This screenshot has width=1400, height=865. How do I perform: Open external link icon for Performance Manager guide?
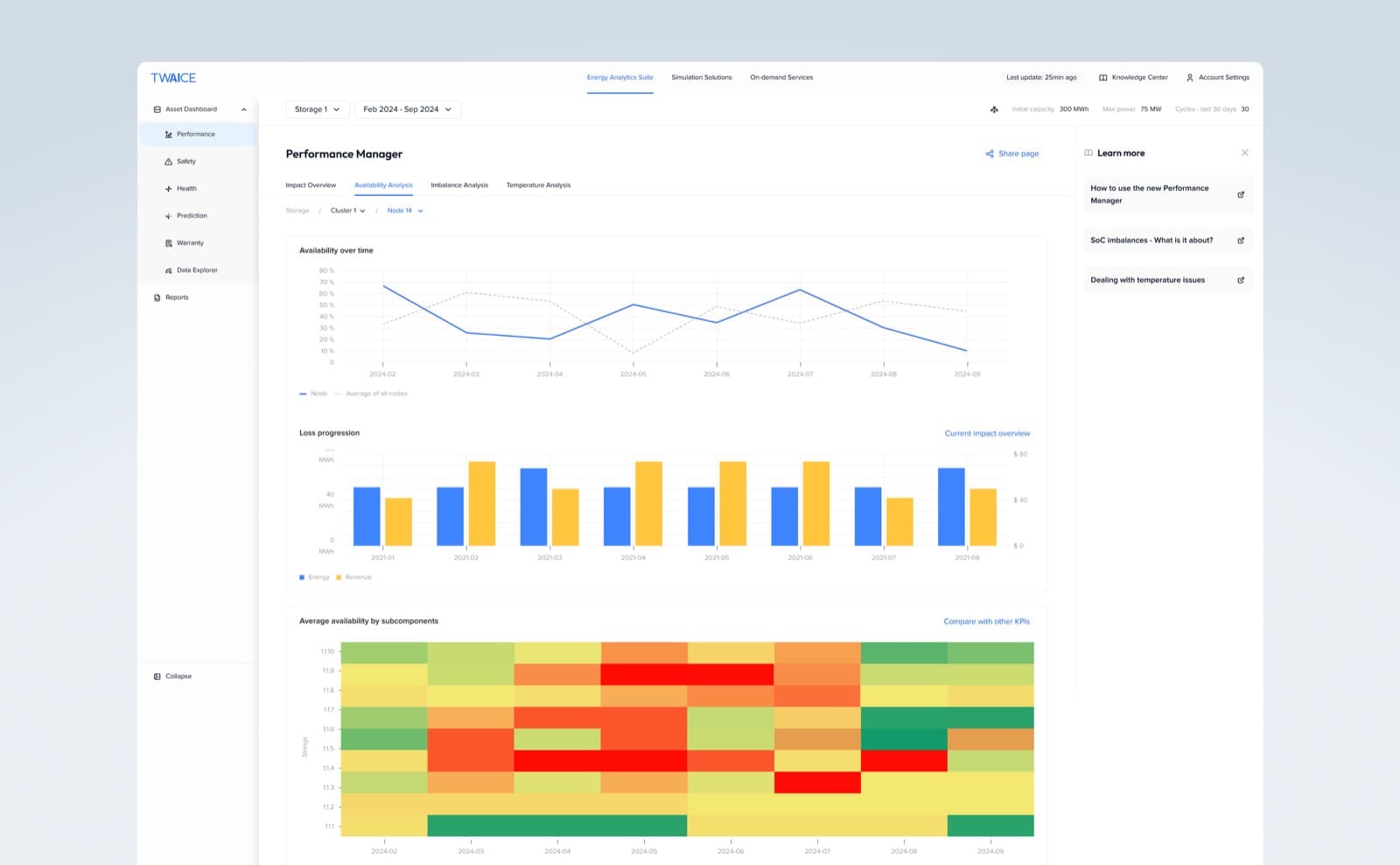click(x=1241, y=194)
